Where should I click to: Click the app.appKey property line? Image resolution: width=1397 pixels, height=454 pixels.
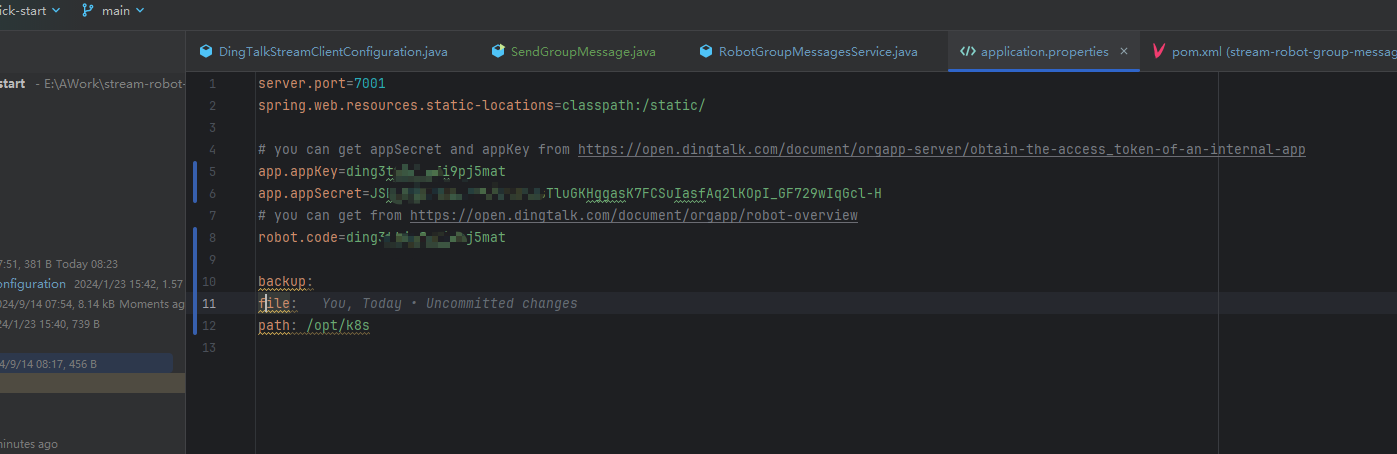[x=382, y=171]
